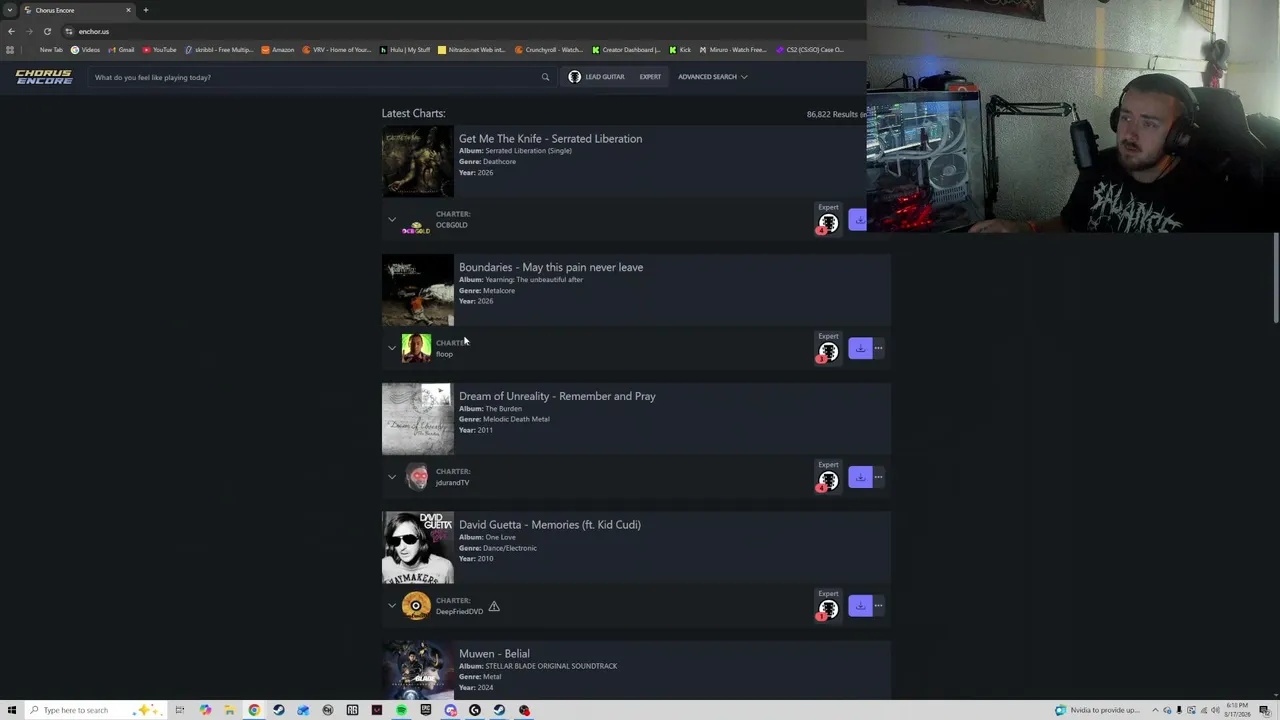The image size is (1280, 720).
Task: Open the browser tab list dropdown
Action: (x=10, y=10)
